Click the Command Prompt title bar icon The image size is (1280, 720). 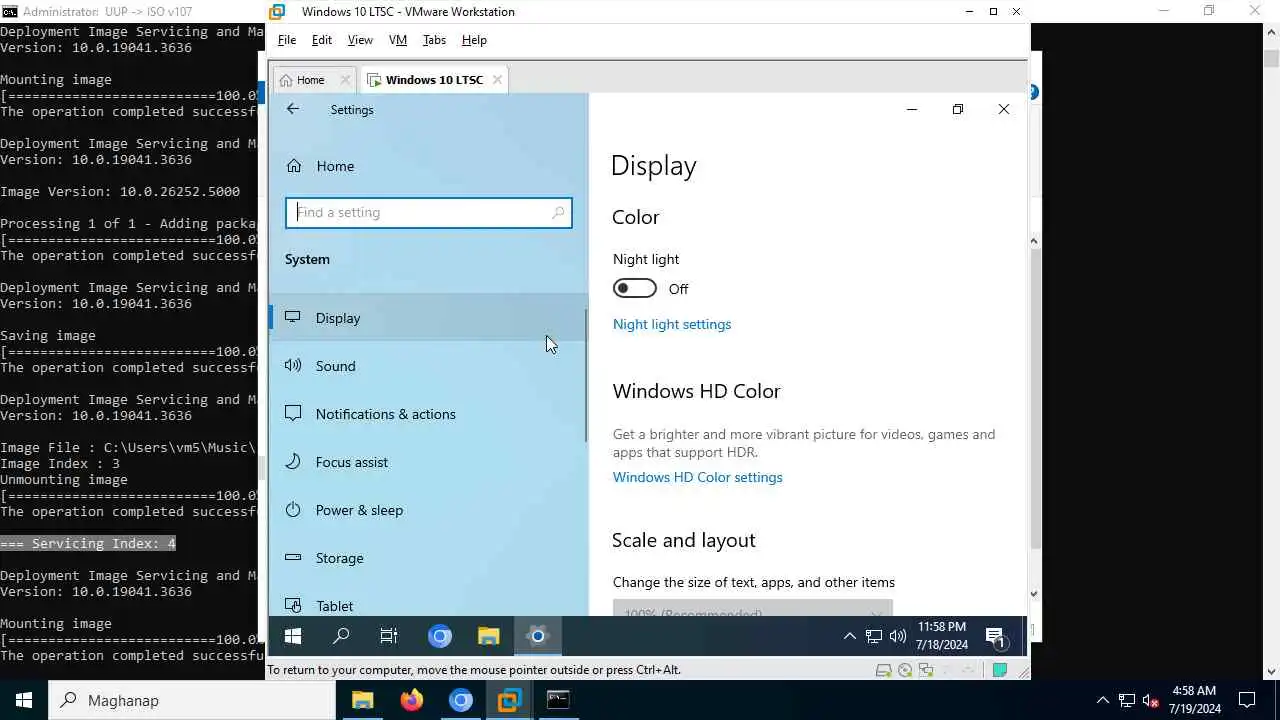click(9, 11)
